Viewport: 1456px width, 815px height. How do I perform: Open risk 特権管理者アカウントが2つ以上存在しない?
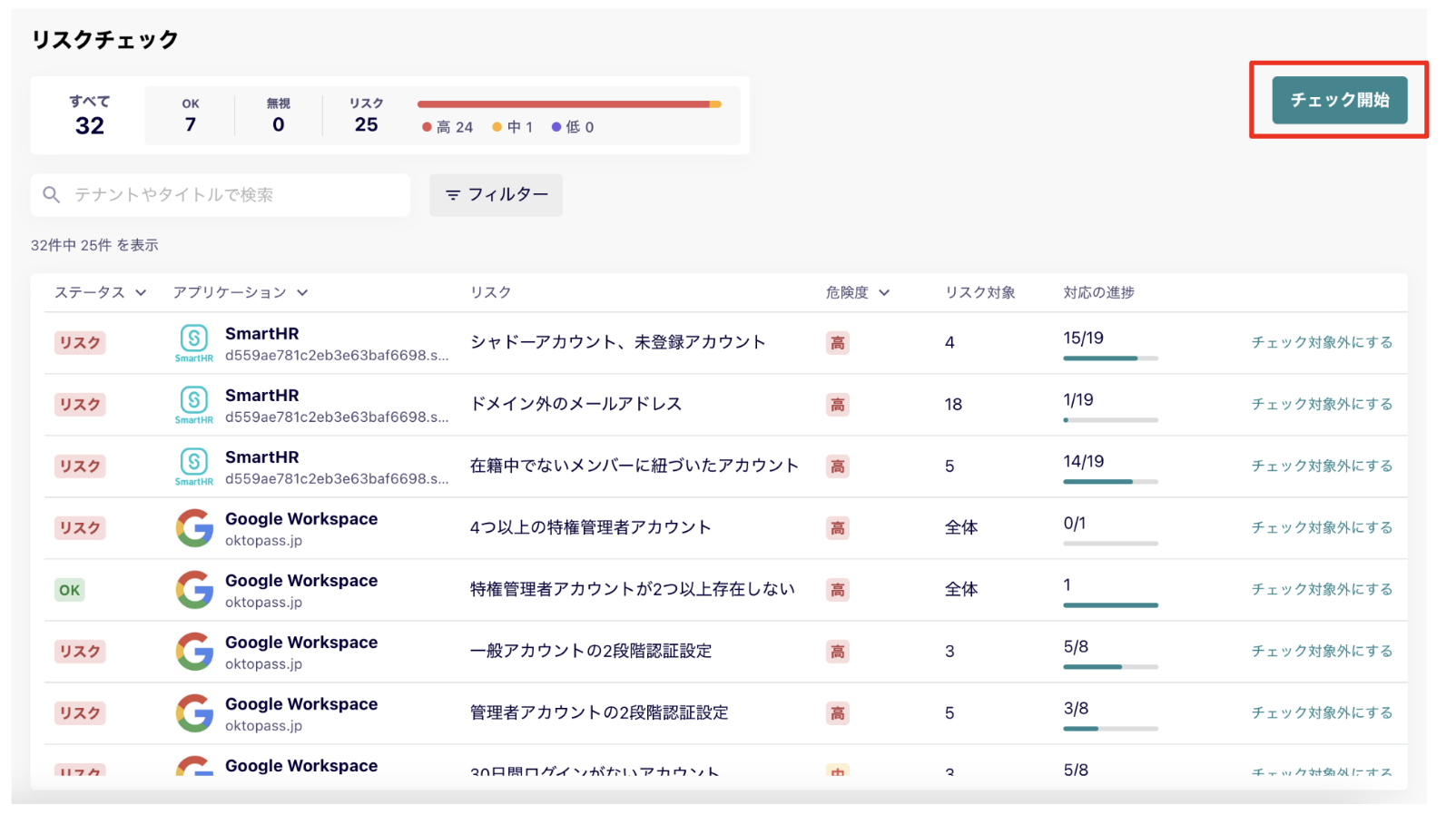[632, 589]
